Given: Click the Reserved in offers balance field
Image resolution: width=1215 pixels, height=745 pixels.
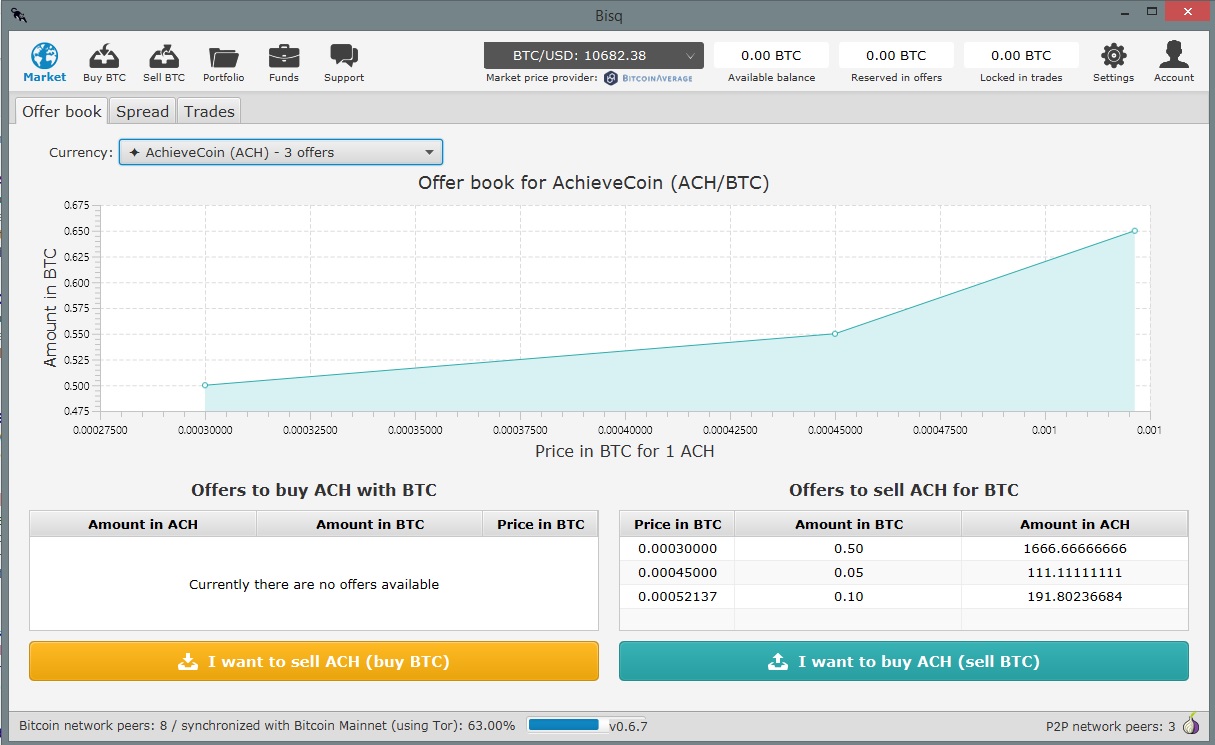Looking at the screenshot, I should pyautogui.click(x=896, y=56).
